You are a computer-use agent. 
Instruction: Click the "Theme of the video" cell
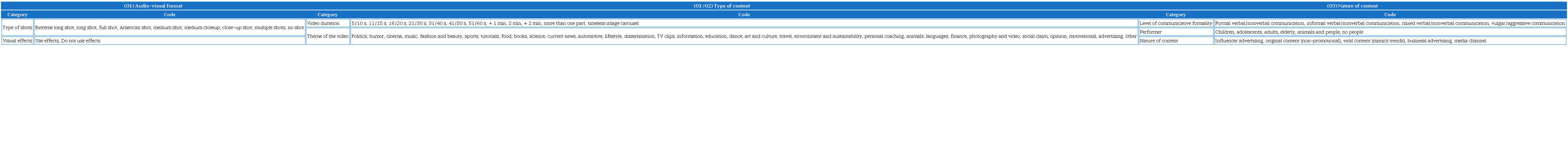[327, 36]
